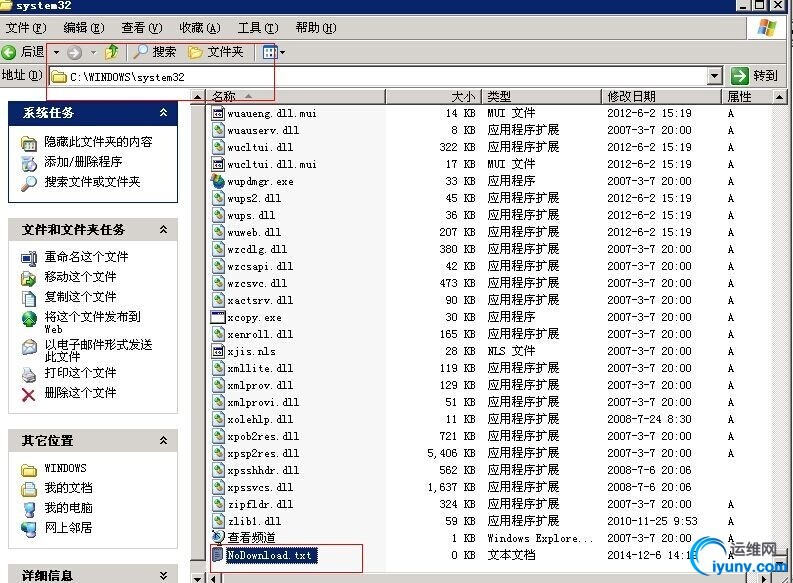This screenshot has width=793, height=583.
Task: Open 网上邻居 icon
Action: [29, 529]
